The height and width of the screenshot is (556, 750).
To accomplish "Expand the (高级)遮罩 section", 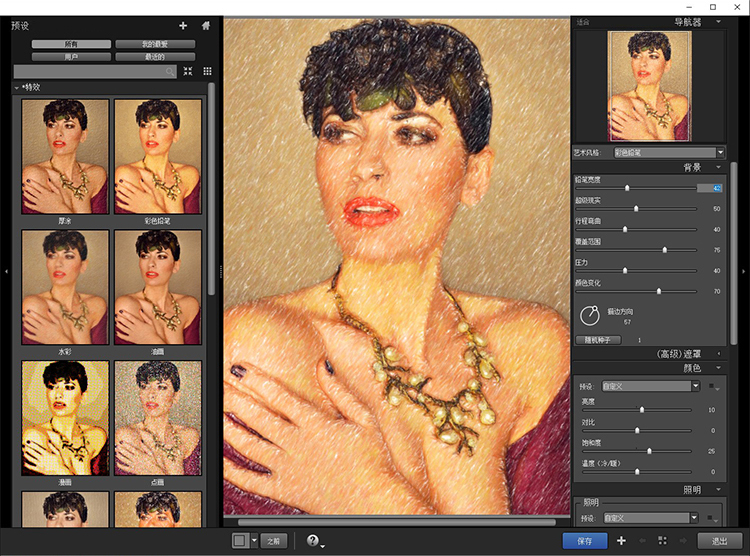I will click(718, 354).
